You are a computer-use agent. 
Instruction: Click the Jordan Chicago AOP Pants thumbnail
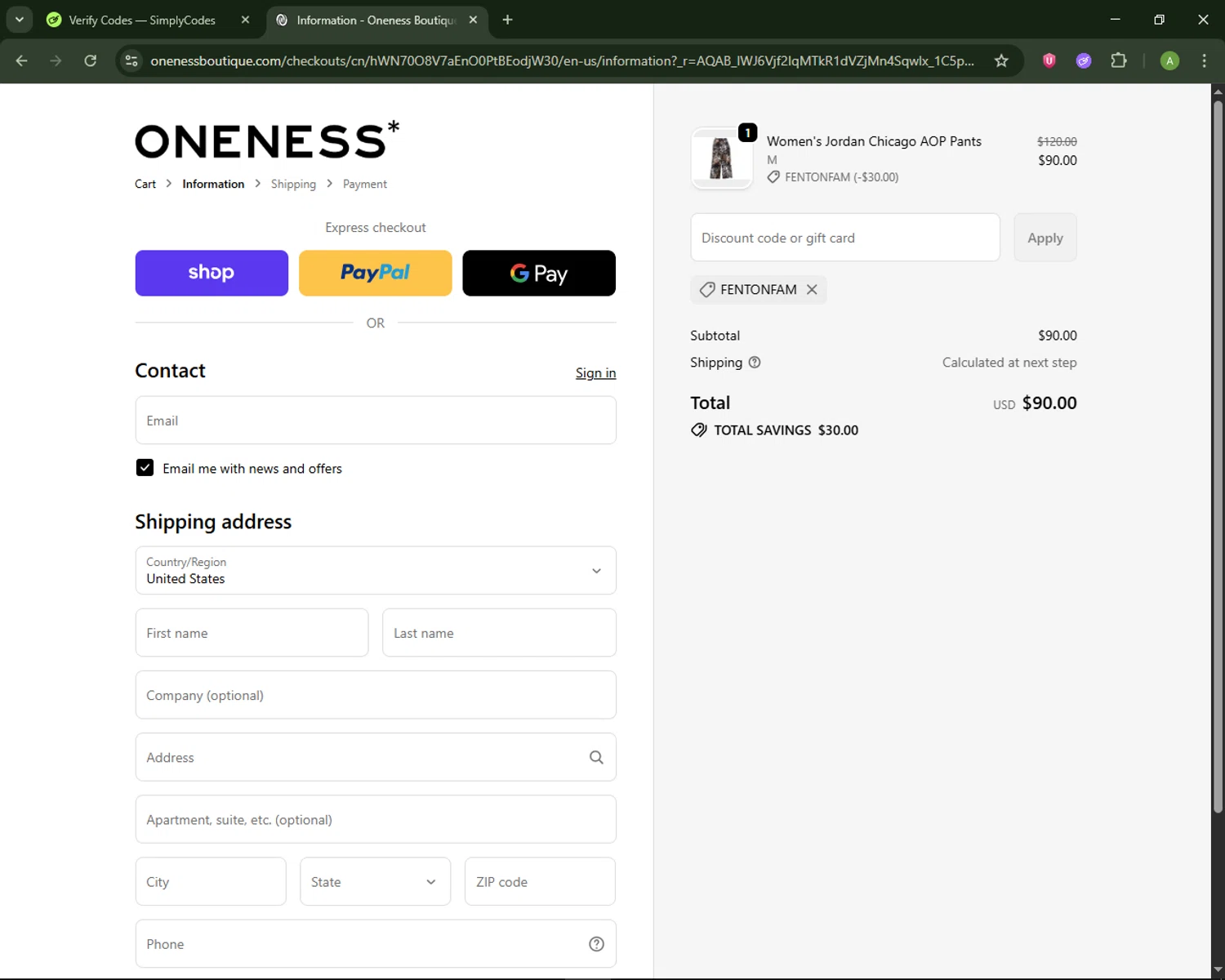pos(721,158)
